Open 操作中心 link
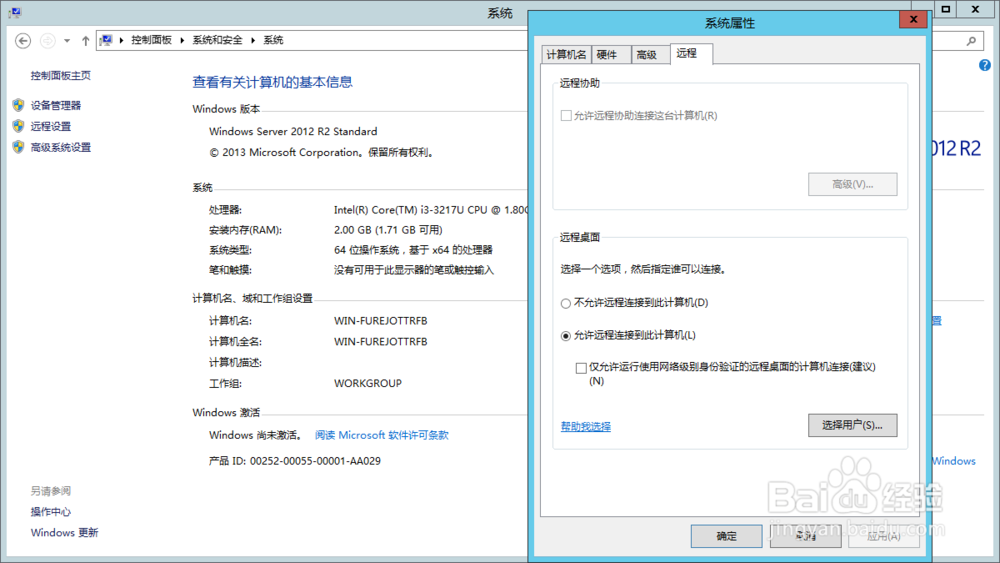This screenshot has width=1000, height=563. pyautogui.click(x=51, y=511)
